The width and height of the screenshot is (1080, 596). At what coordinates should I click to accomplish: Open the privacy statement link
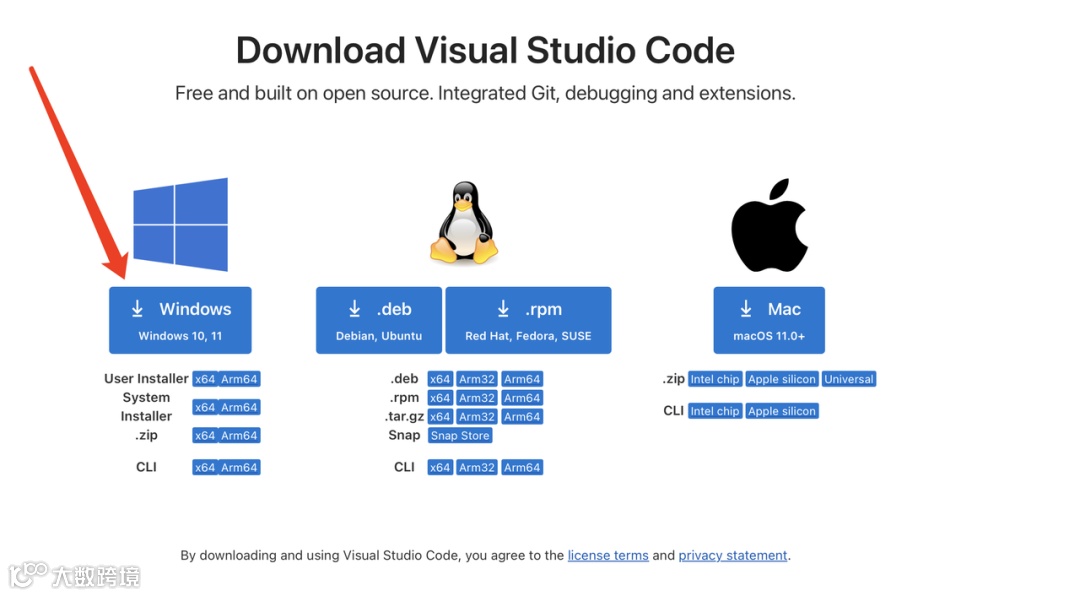[x=733, y=555]
